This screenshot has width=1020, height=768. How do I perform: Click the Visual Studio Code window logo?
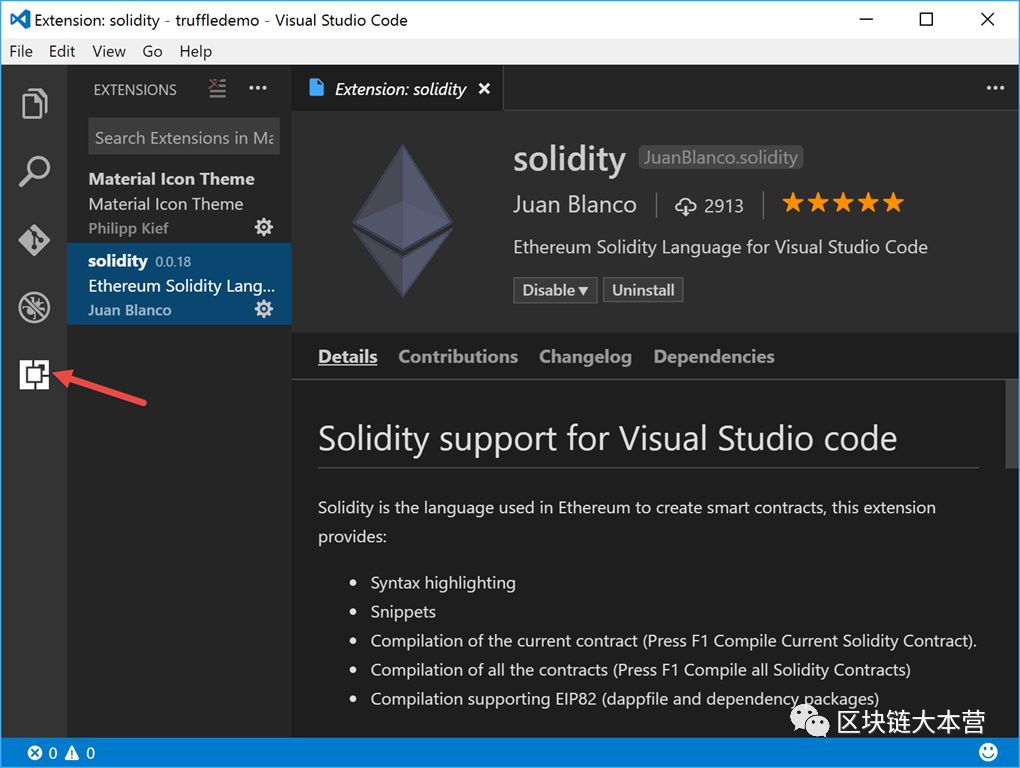(x=20, y=20)
